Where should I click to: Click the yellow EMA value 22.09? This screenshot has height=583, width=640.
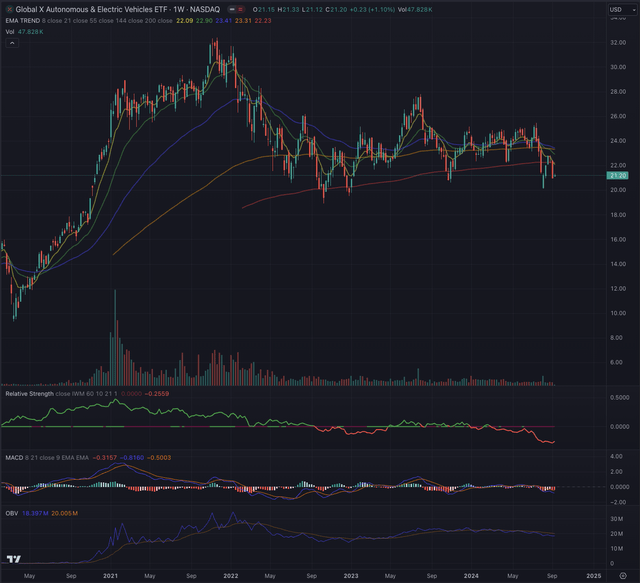[184, 20]
